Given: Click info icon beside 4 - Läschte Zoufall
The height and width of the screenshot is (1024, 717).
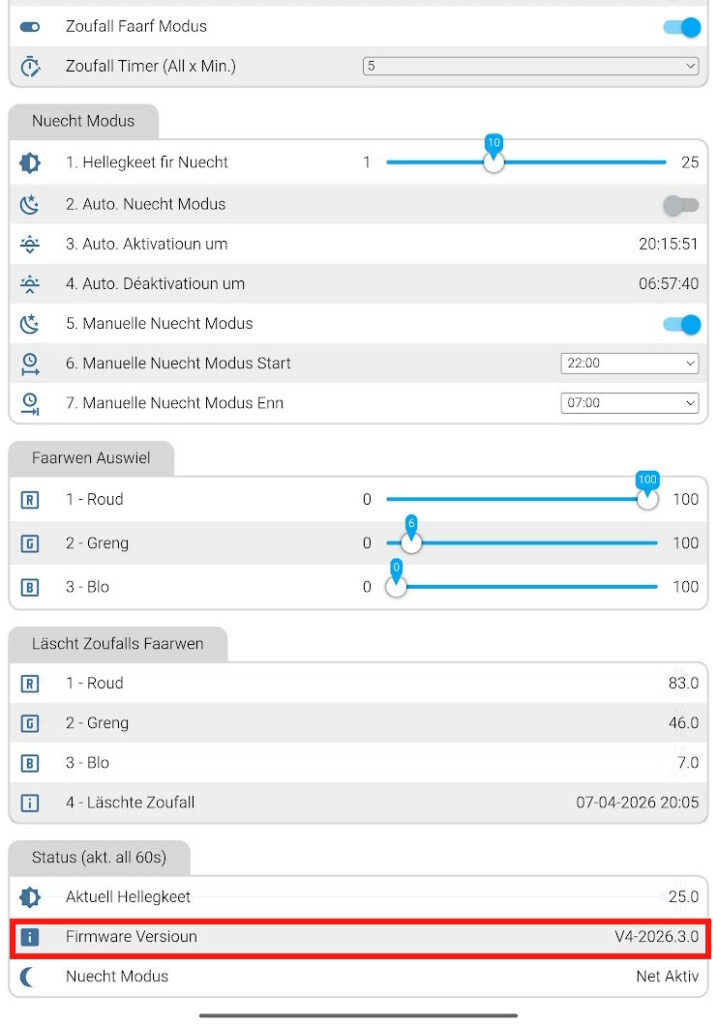Looking at the screenshot, I should point(30,803).
